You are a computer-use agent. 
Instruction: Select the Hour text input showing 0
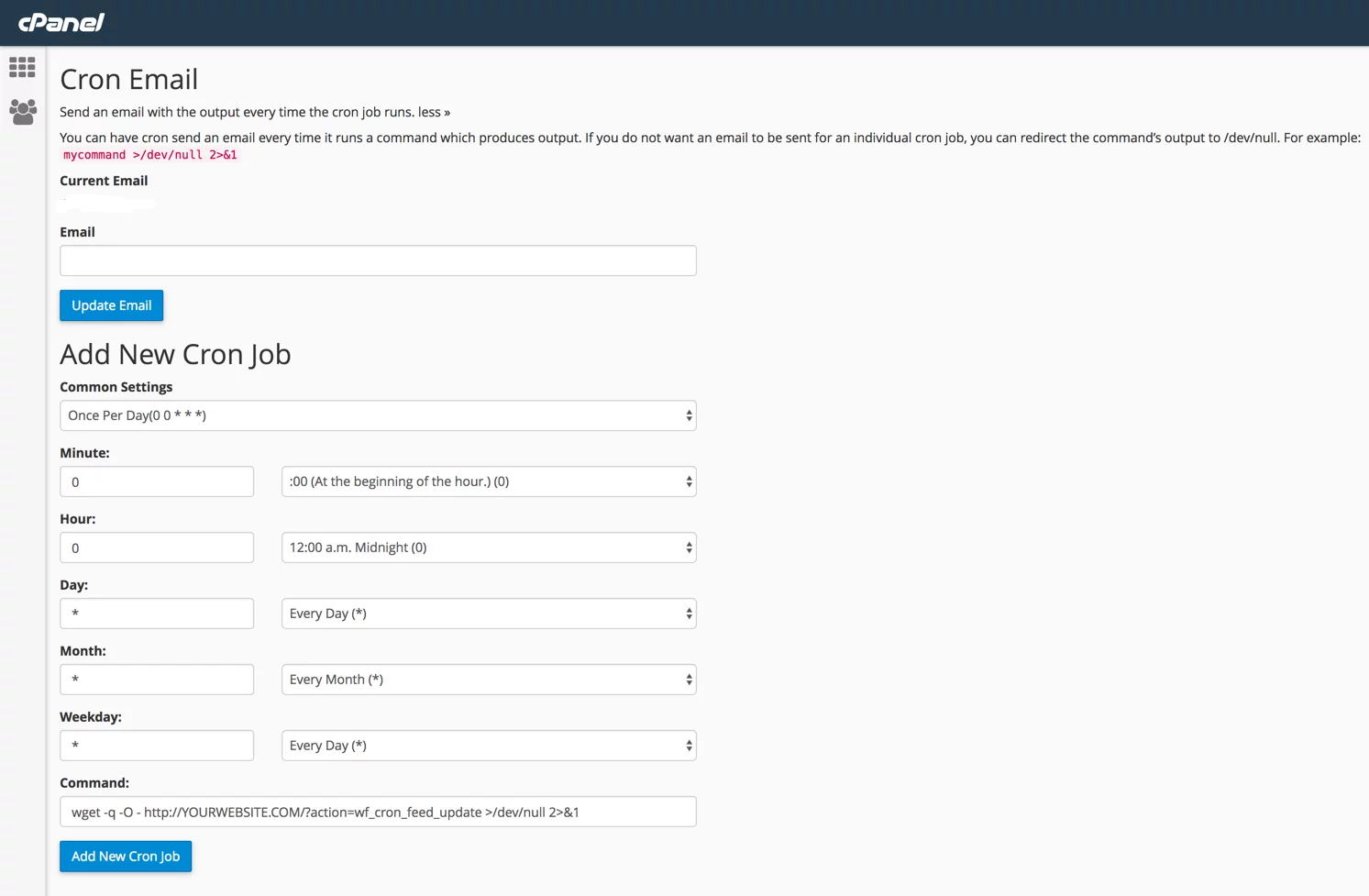point(156,547)
